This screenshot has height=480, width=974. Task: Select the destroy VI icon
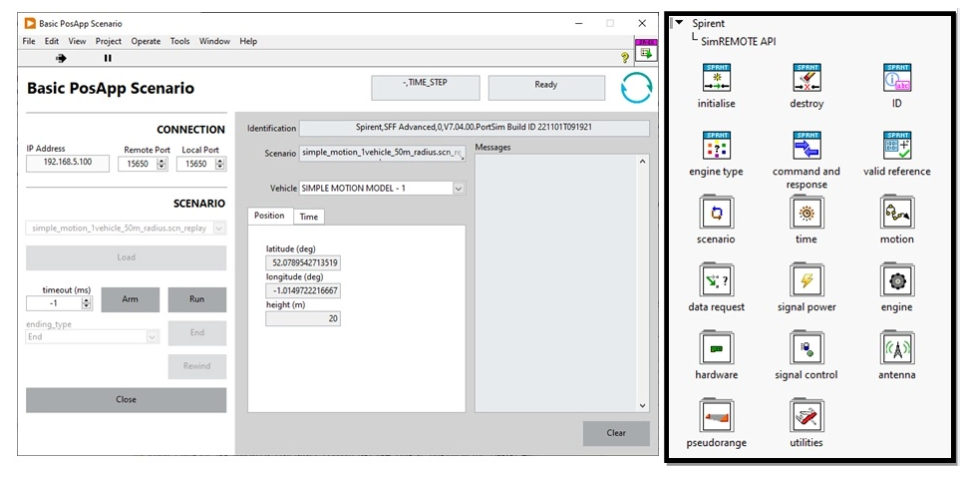pyautogui.click(x=807, y=78)
